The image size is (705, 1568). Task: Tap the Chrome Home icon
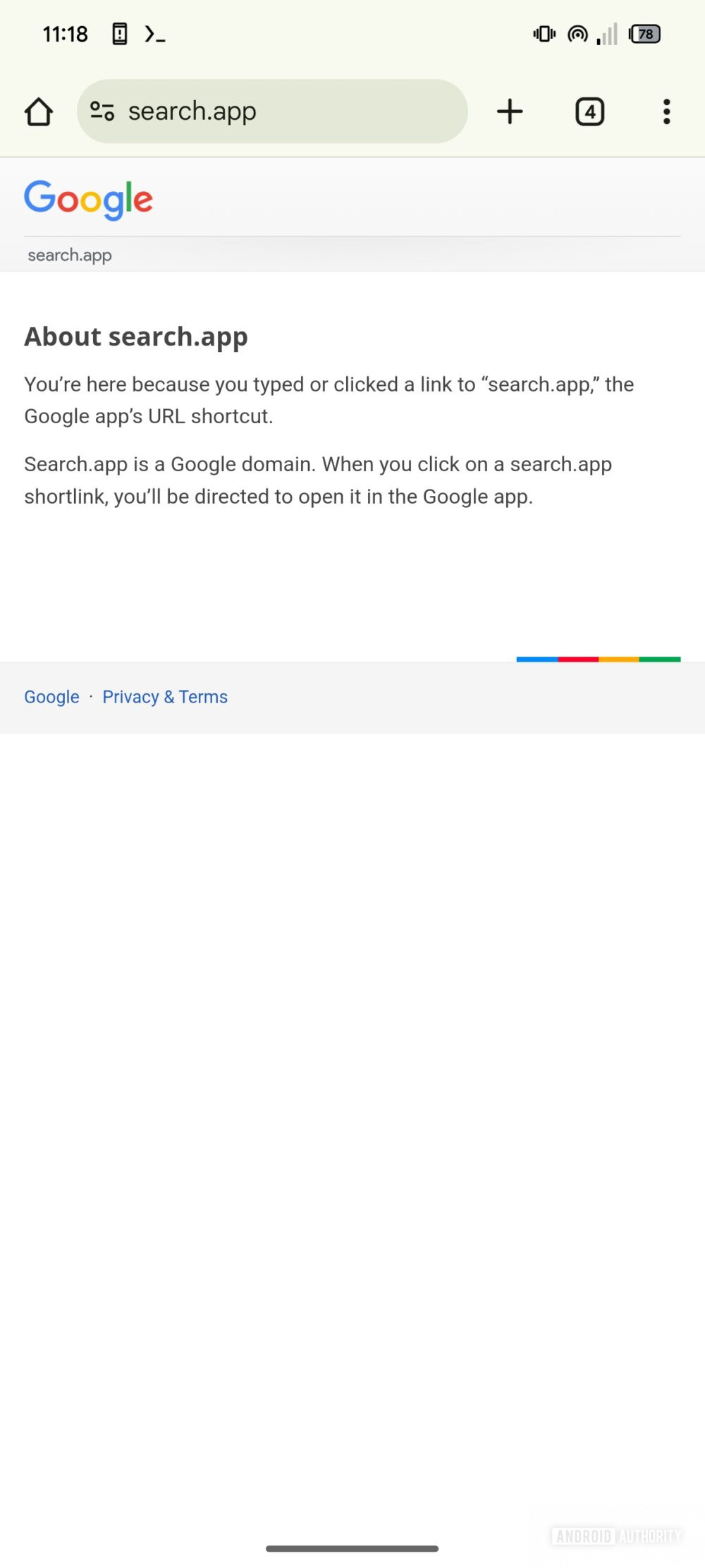(x=39, y=111)
